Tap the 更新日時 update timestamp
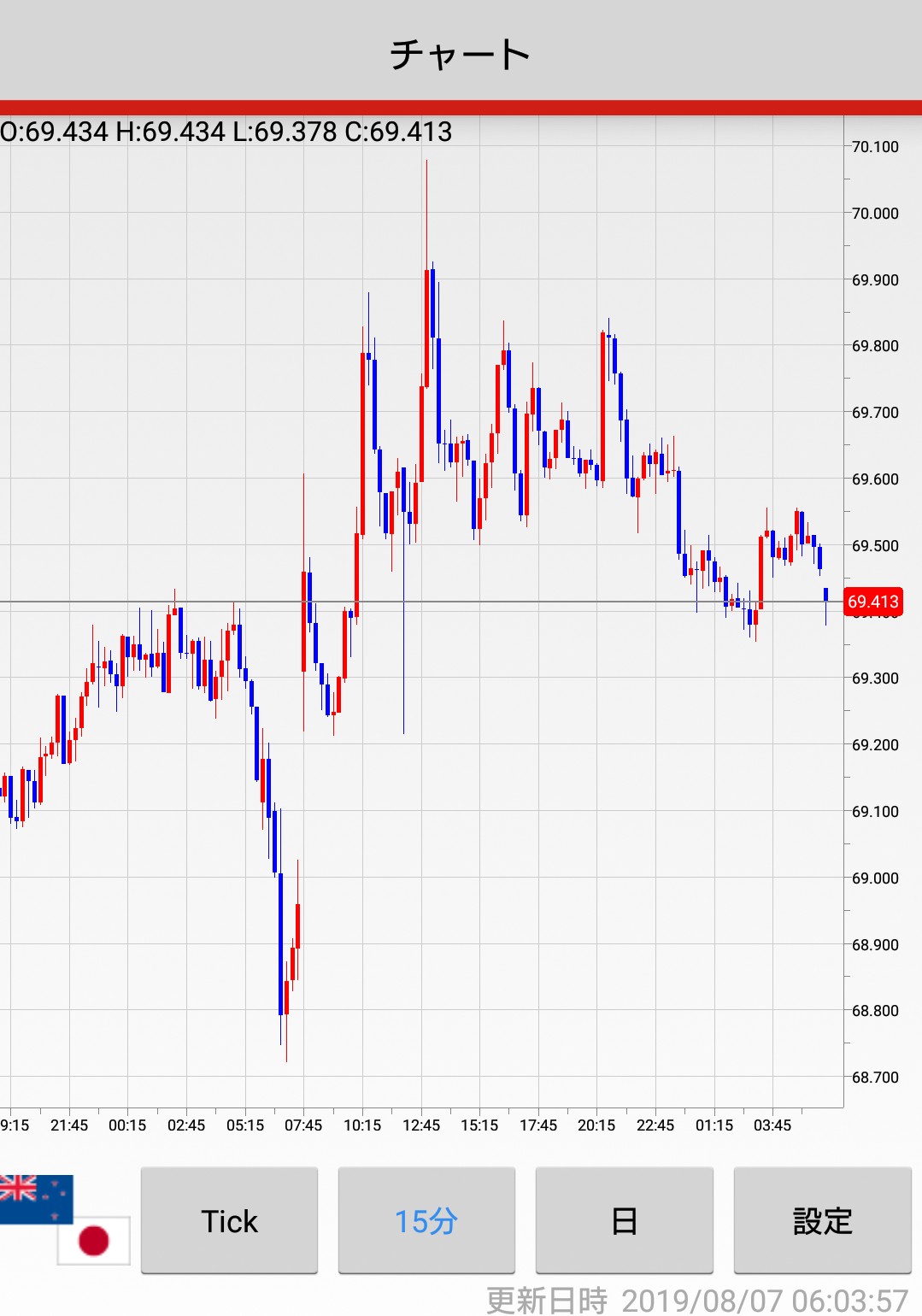922x1316 pixels. [x=696, y=1300]
